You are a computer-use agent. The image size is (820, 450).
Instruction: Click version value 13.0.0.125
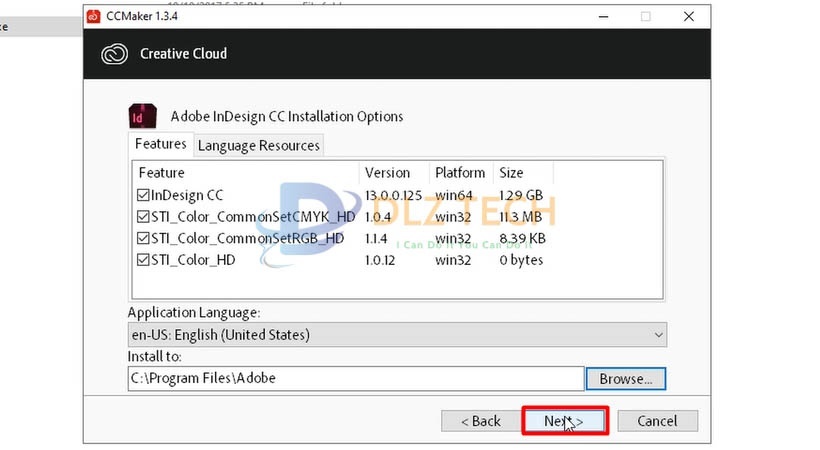393,196
